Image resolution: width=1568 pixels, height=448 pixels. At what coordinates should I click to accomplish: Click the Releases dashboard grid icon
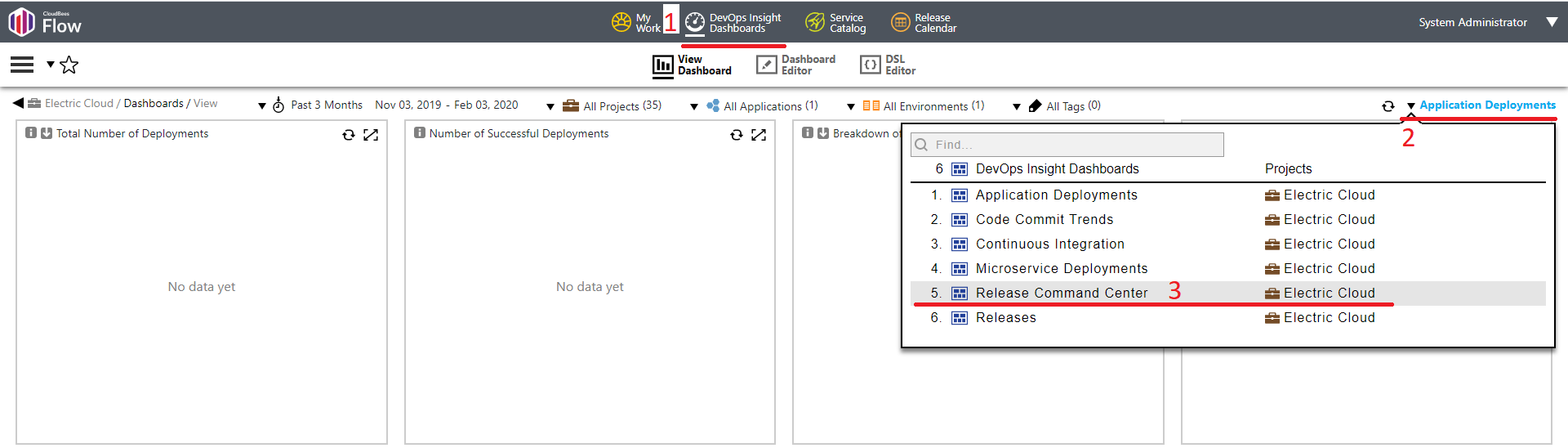(x=960, y=318)
